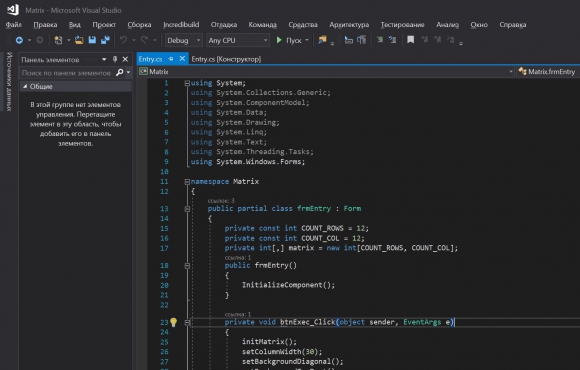Click the lightbulb quick actions icon

[x=173, y=322]
